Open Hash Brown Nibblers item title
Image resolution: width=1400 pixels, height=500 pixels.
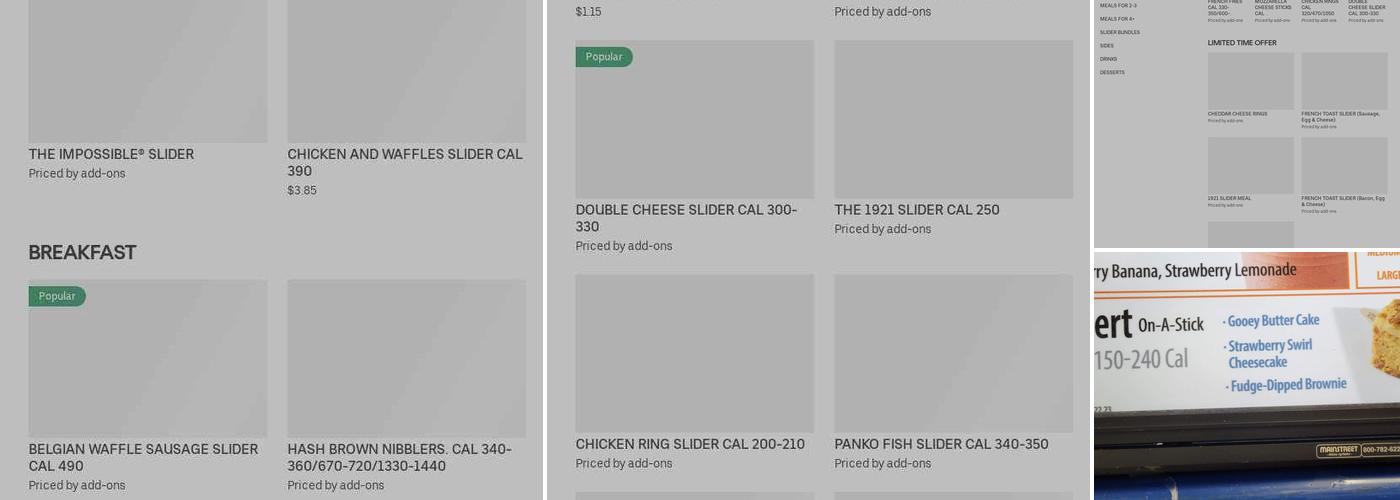click(x=399, y=457)
